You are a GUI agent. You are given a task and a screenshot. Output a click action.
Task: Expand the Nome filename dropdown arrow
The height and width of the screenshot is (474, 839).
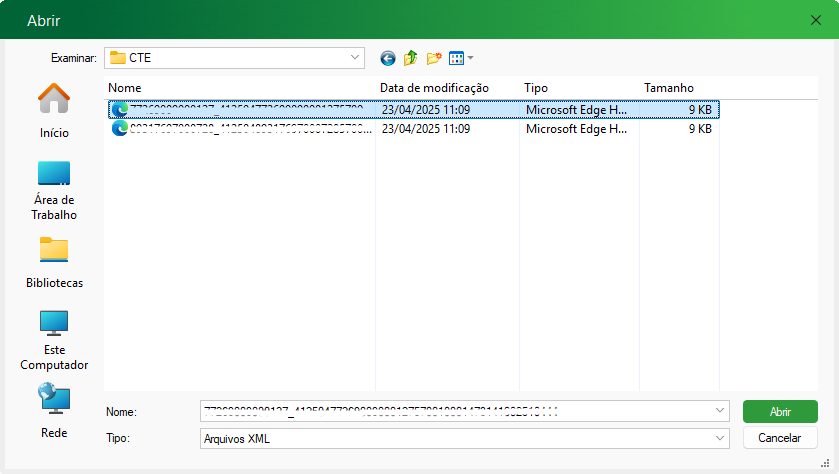click(x=721, y=411)
